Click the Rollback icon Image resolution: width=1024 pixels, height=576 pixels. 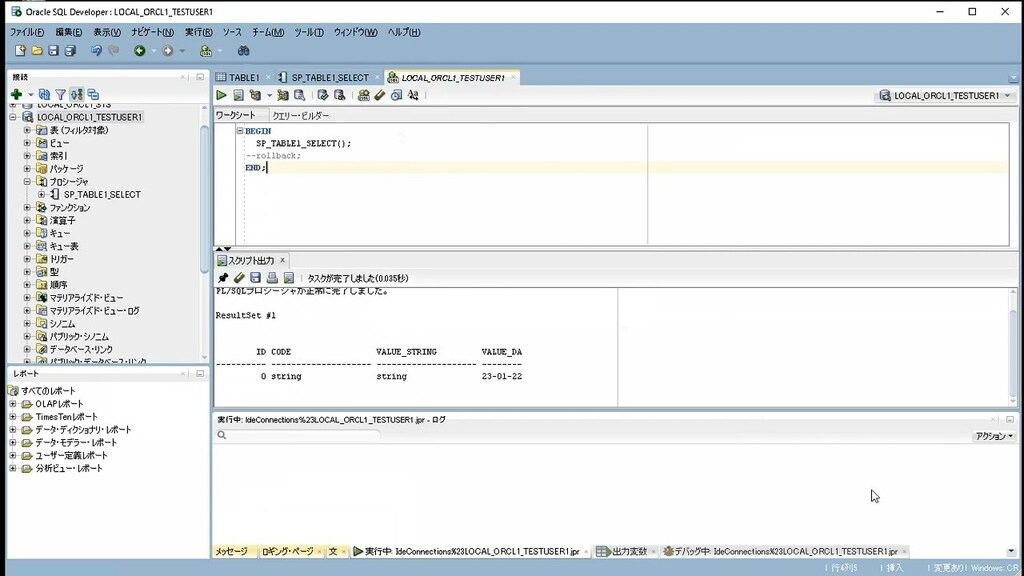pyautogui.click(x=338, y=94)
